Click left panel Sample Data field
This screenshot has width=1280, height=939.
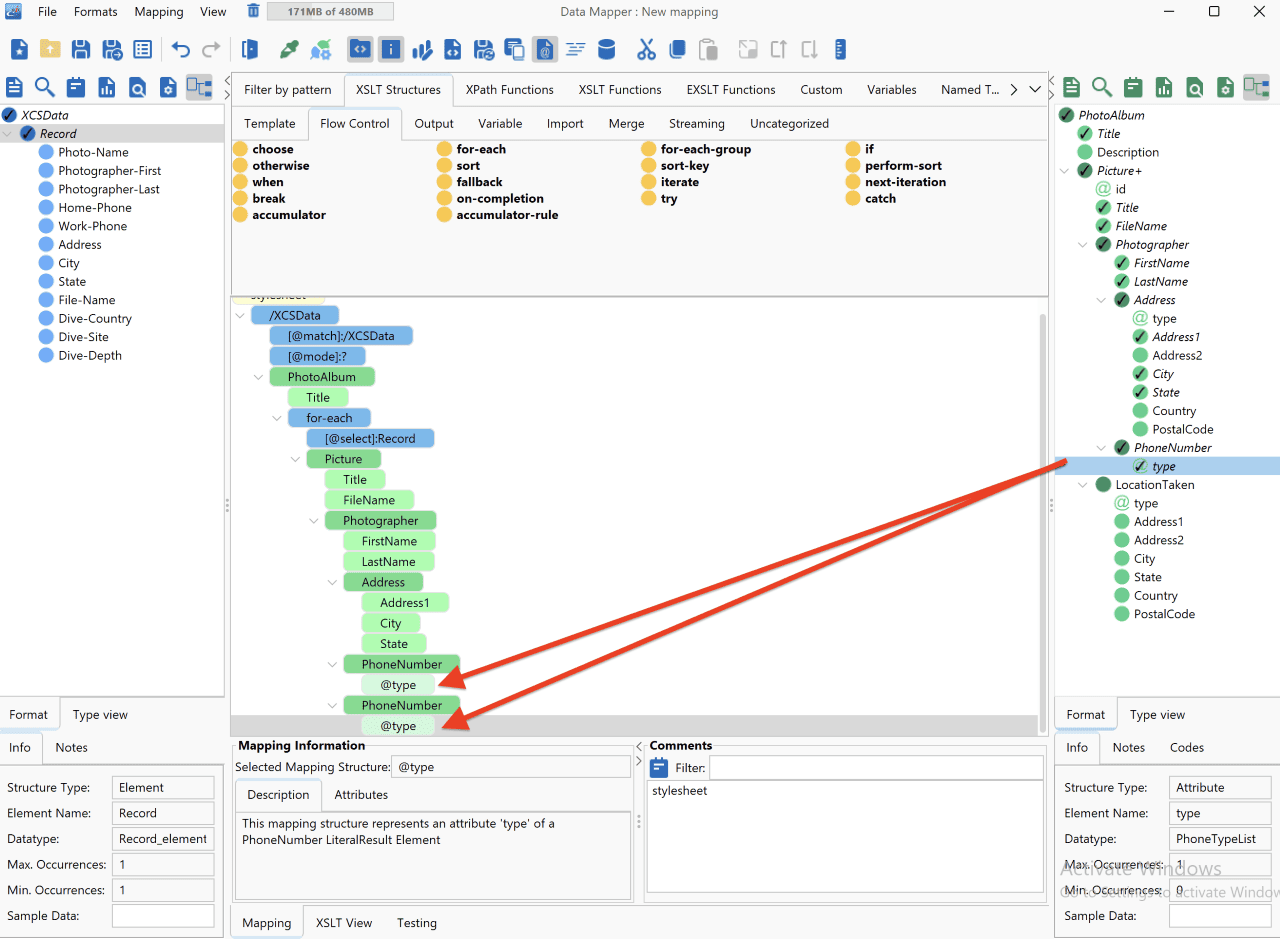click(163, 916)
